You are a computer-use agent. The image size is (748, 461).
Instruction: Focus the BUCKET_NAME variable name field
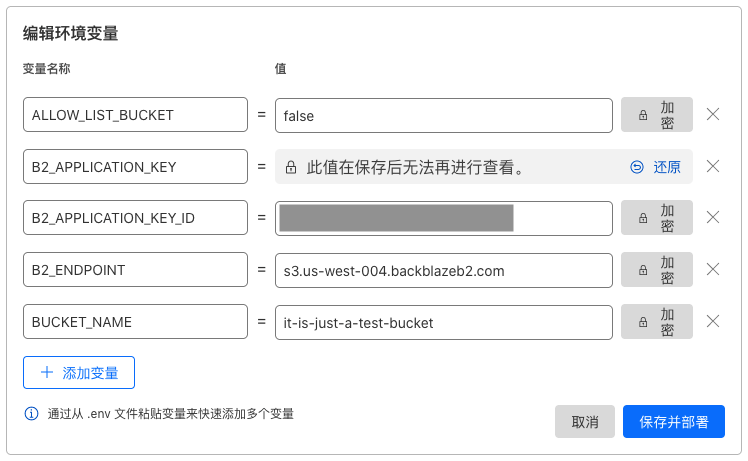tap(135, 322)
